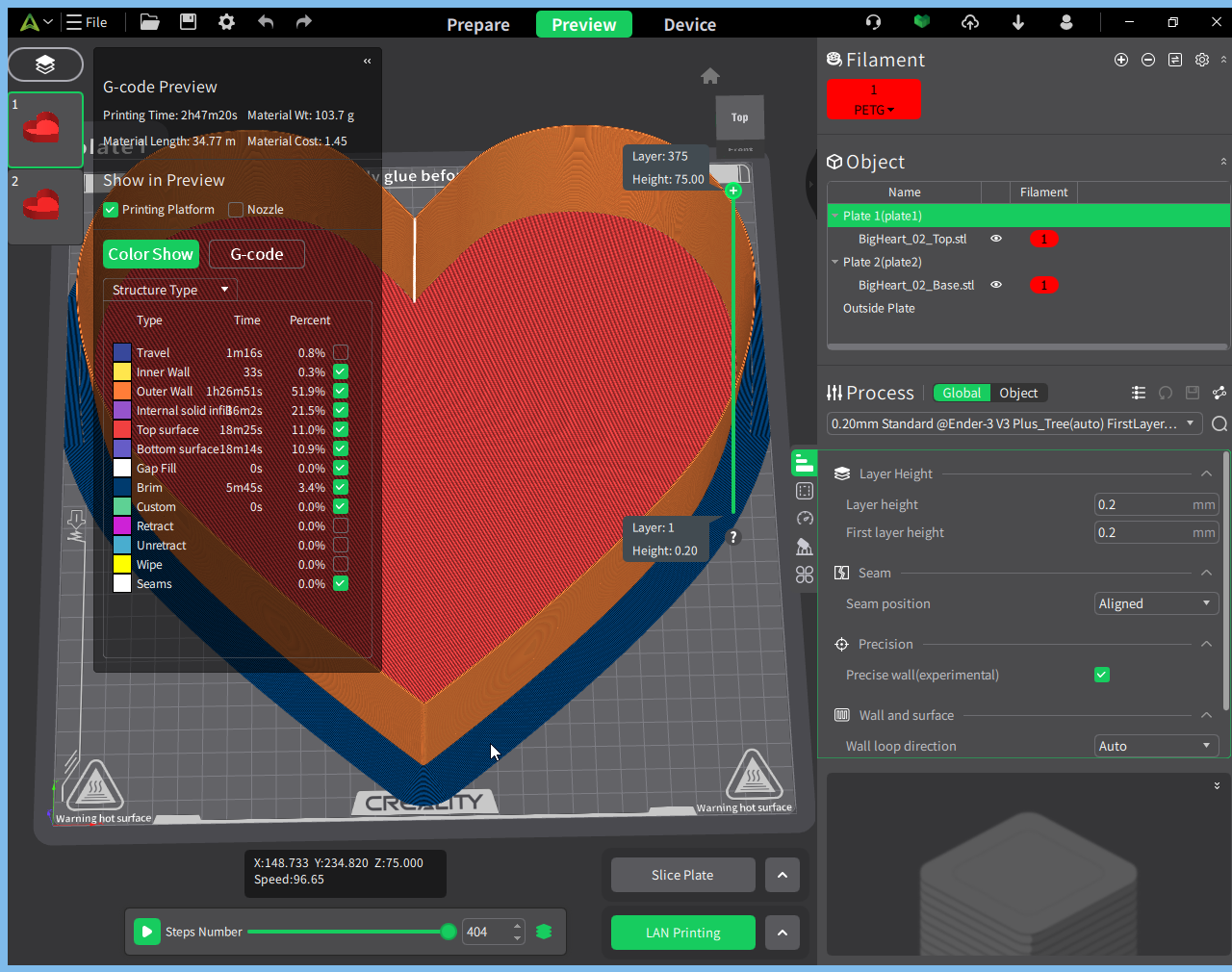Open the project folder icon
The width and height of the screenshot is (1232, 972).
point(149,22)
